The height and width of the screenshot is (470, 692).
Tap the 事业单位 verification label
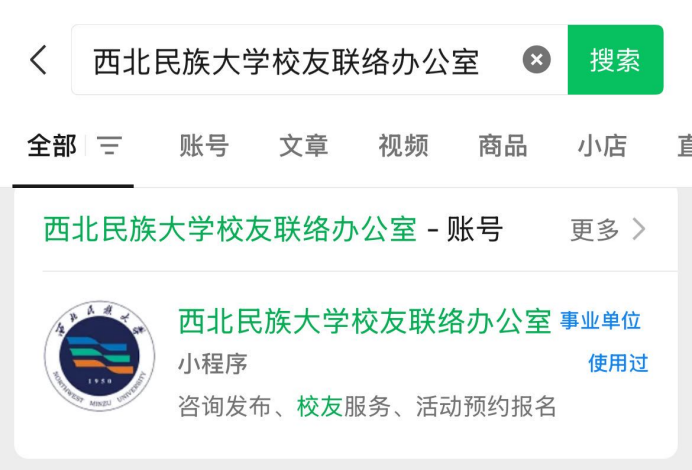tap(600, 321)
